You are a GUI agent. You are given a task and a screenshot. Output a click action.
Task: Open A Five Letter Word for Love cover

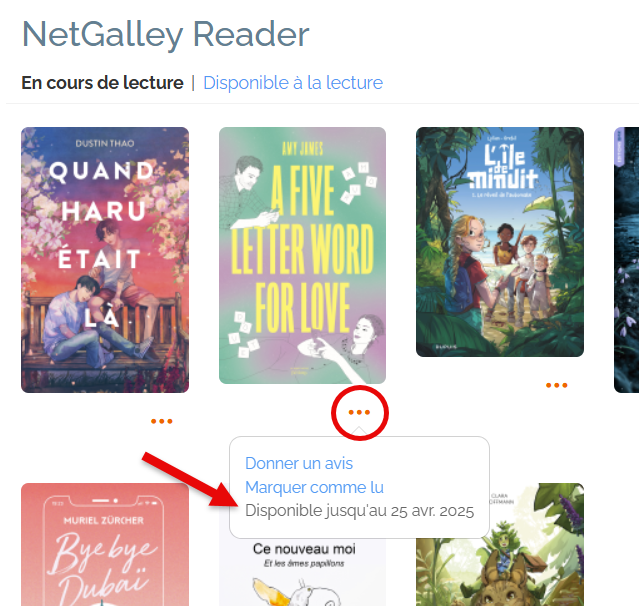[x=302, y=256]
